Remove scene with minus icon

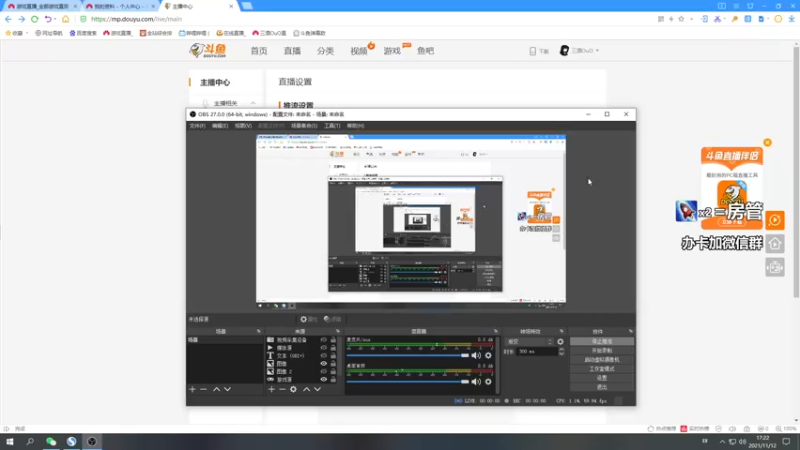(204, 389)
